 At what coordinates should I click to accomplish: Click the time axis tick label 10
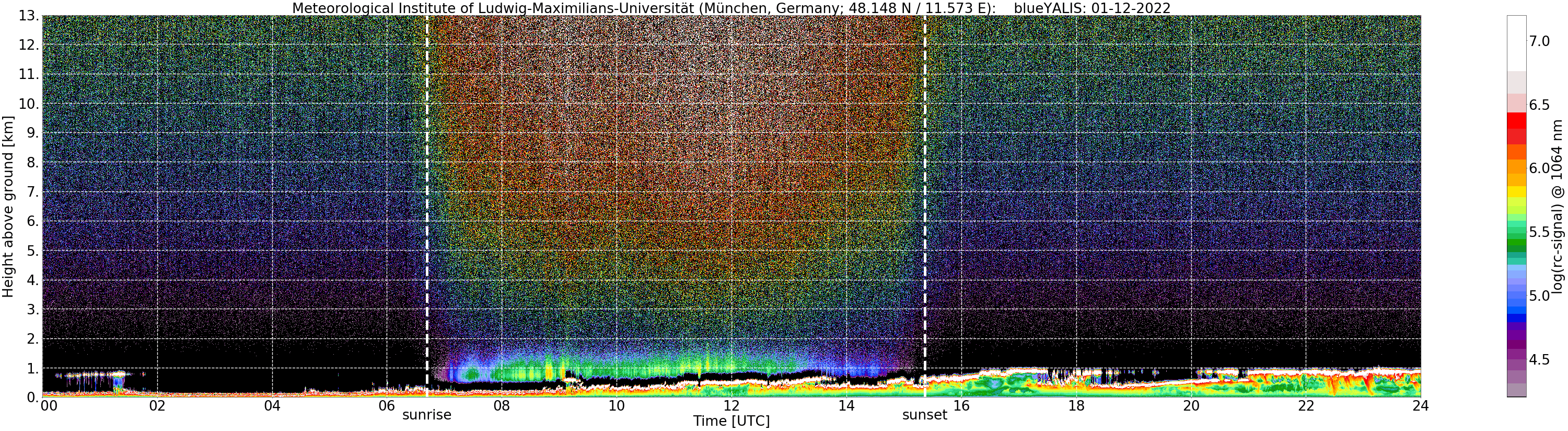tap(617, 406)
